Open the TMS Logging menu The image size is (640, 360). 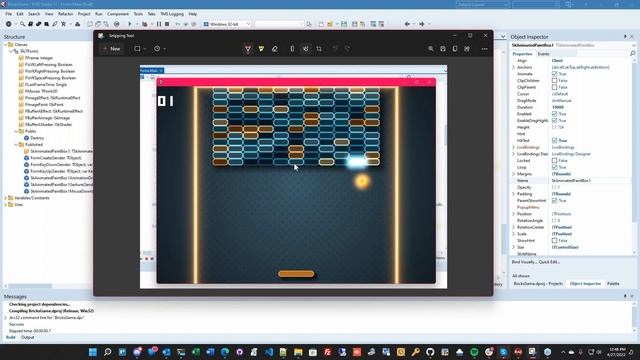(172, 14)
